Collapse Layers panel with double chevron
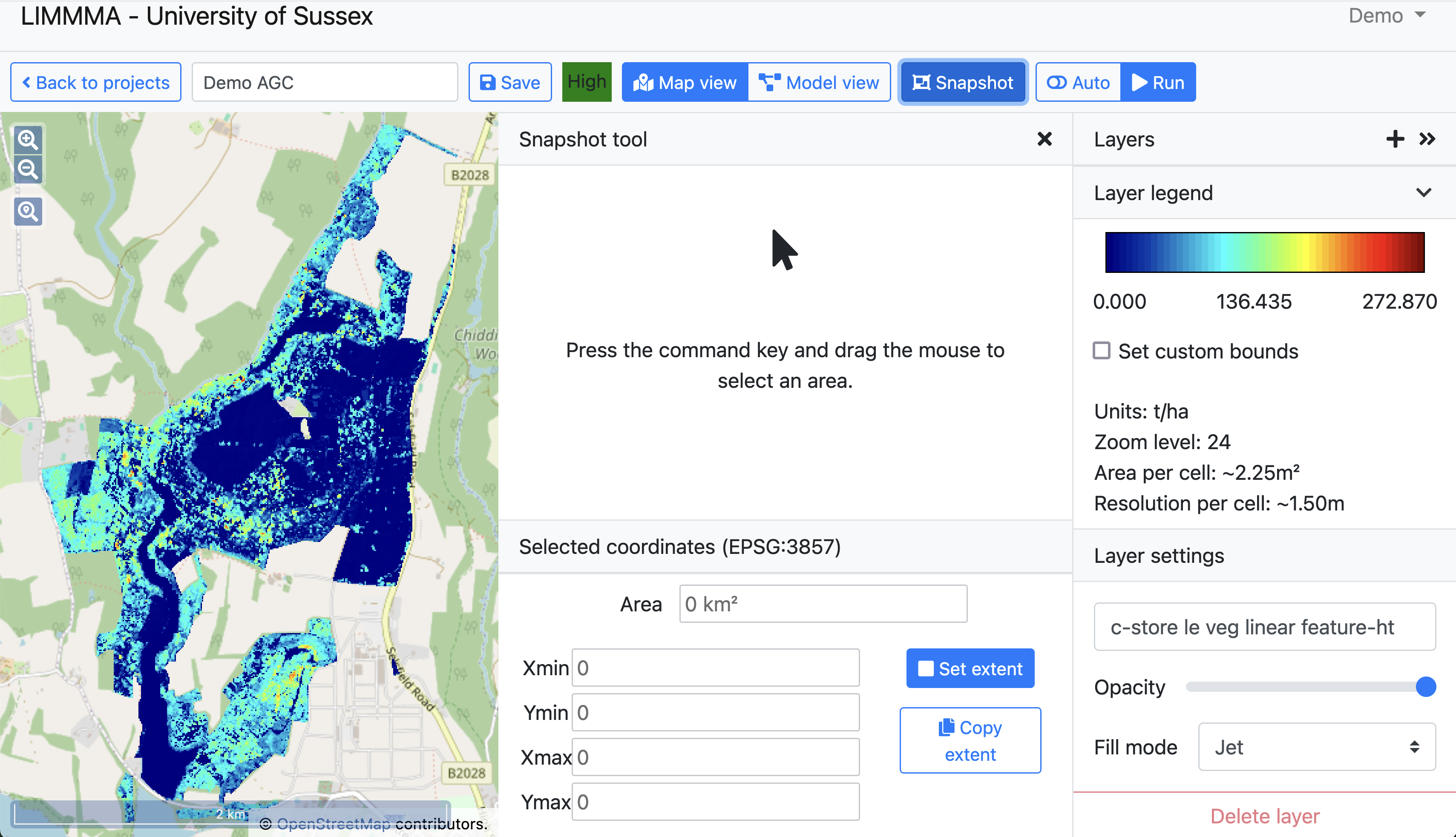The height and width of the screenshot is (837, 1456). coord(1427,139)
